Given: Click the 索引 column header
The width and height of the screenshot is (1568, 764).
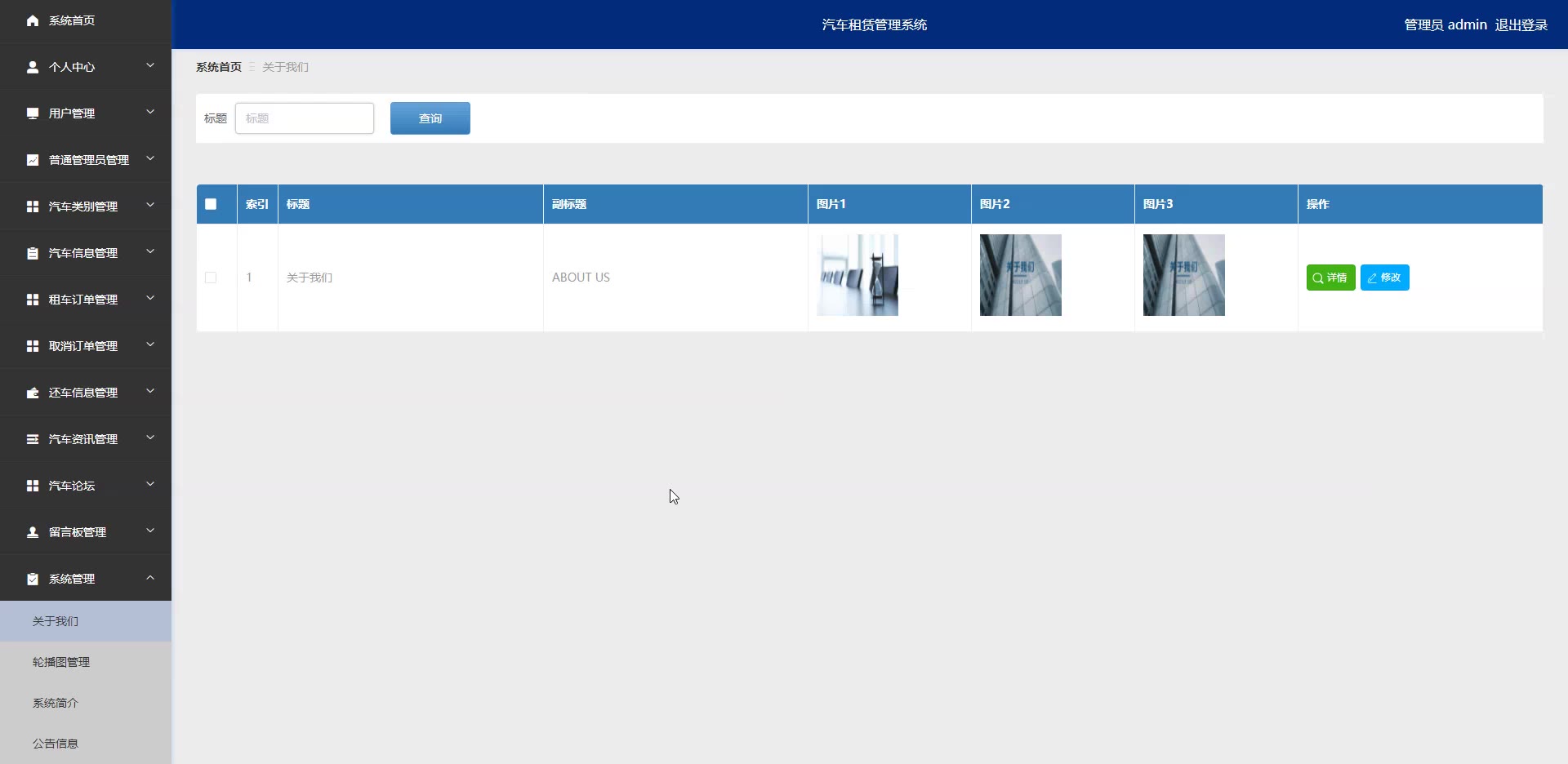Looking at the screenshot, I should click(257, 204).
